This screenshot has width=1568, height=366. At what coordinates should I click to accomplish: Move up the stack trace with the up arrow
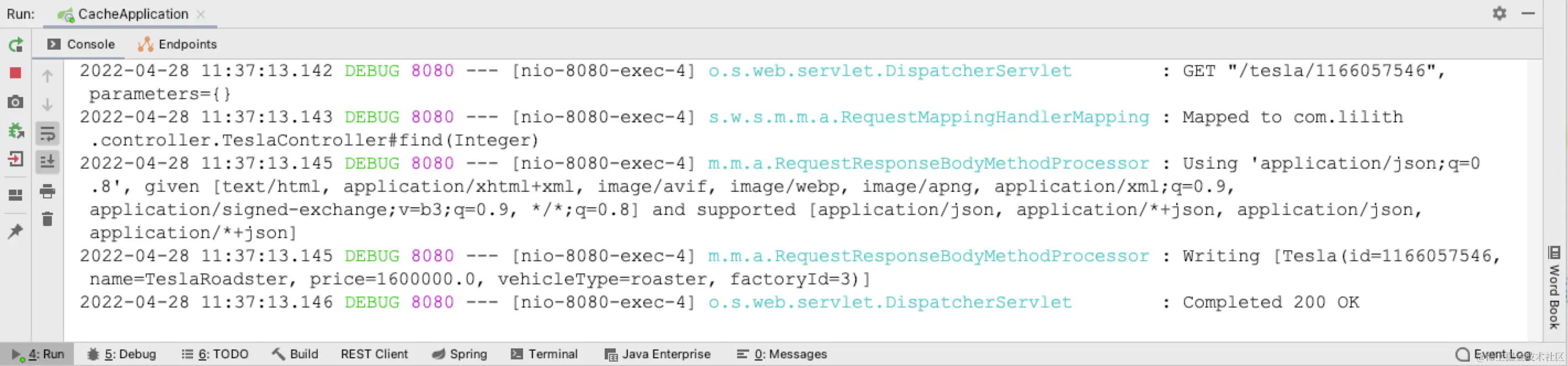click(47, 76)
